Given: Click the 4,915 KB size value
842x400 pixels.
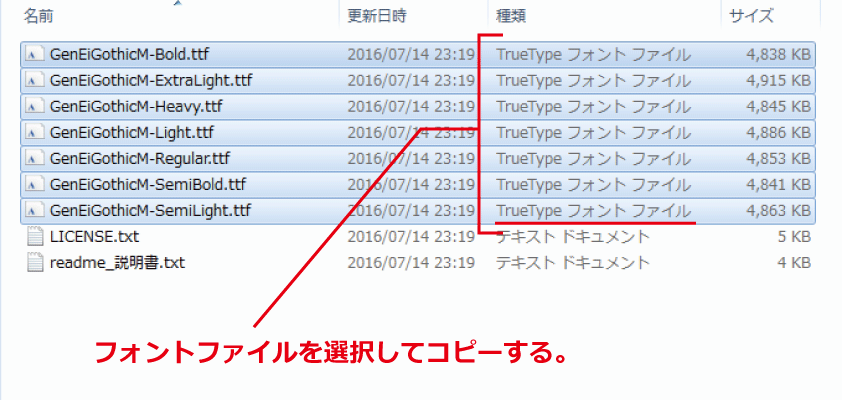Looking at the screenshot, I should [x=778, y=81].
